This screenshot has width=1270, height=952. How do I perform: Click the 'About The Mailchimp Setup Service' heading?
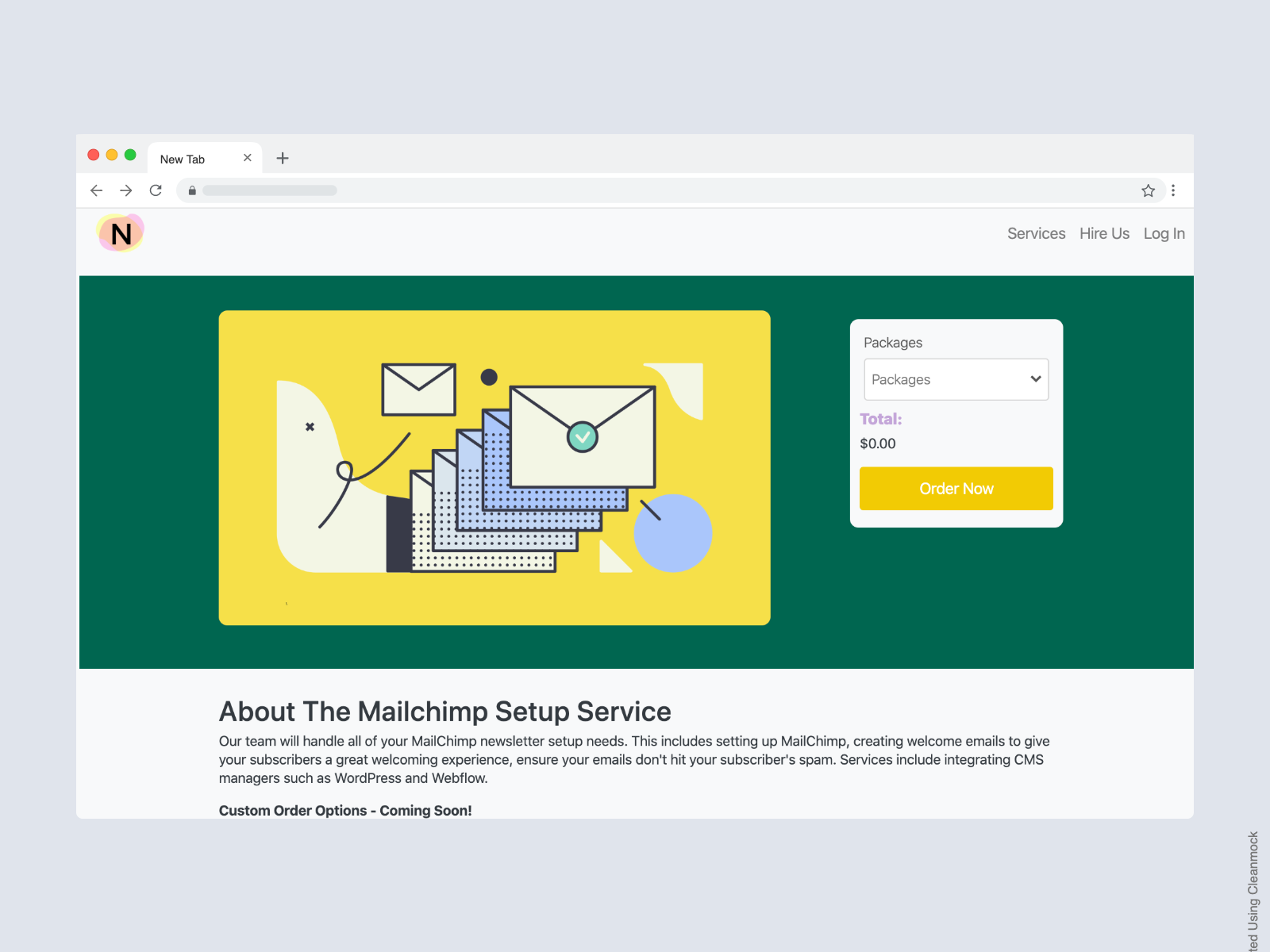(445, 712)
